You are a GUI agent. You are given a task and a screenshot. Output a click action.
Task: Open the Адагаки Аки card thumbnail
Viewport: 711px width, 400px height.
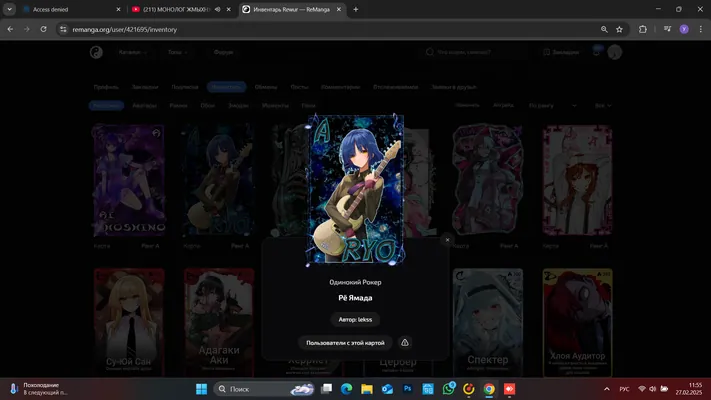219,322
